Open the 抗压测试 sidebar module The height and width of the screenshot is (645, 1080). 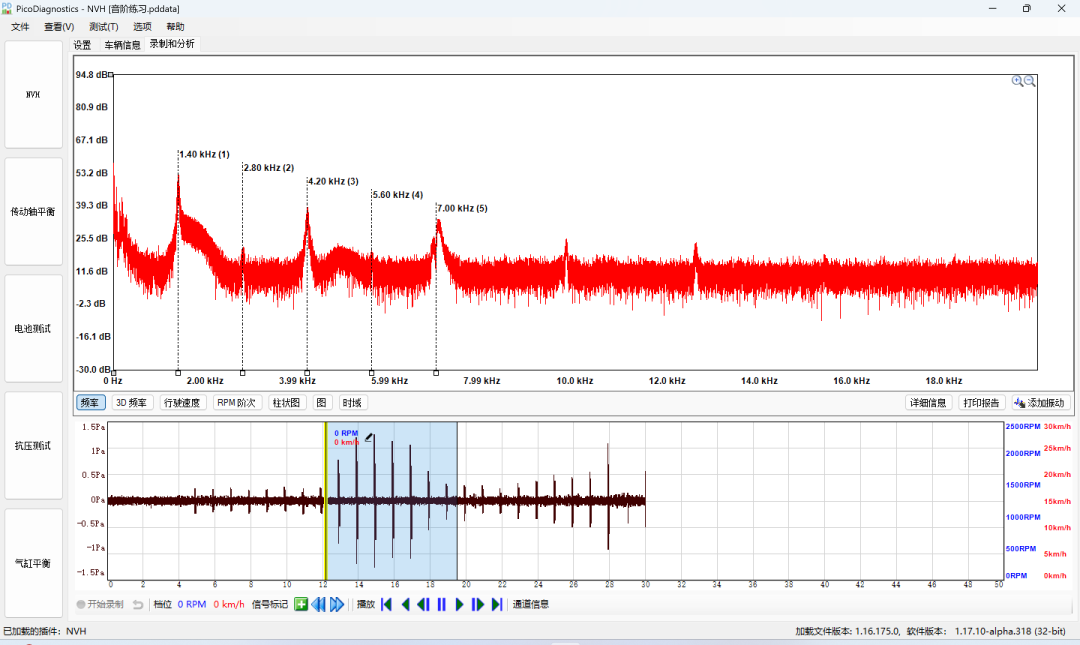pyautogui.click(x=34, y=446)
